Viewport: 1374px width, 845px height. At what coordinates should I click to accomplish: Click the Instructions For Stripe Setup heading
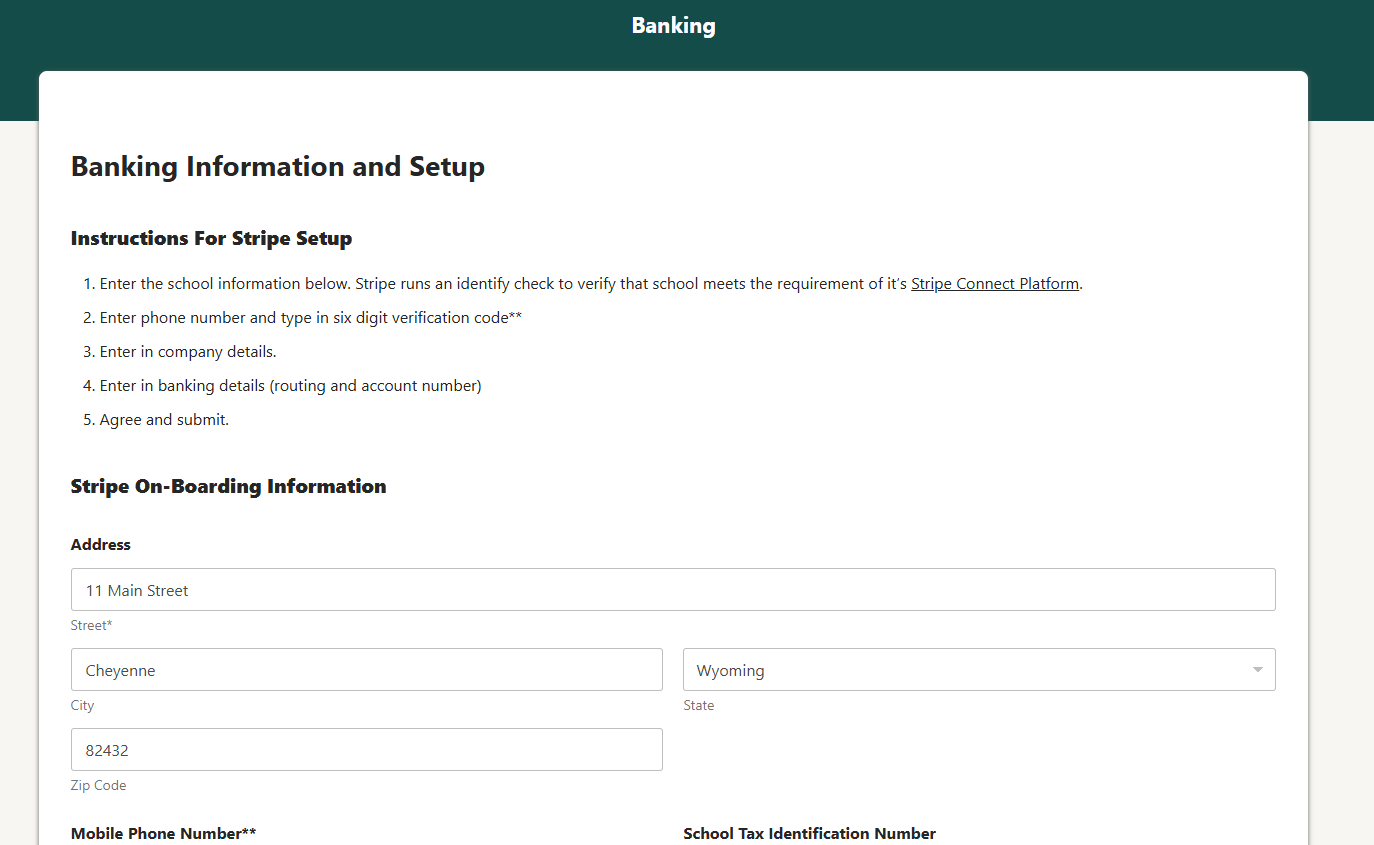pyautogui.click(x=211, y=239)
